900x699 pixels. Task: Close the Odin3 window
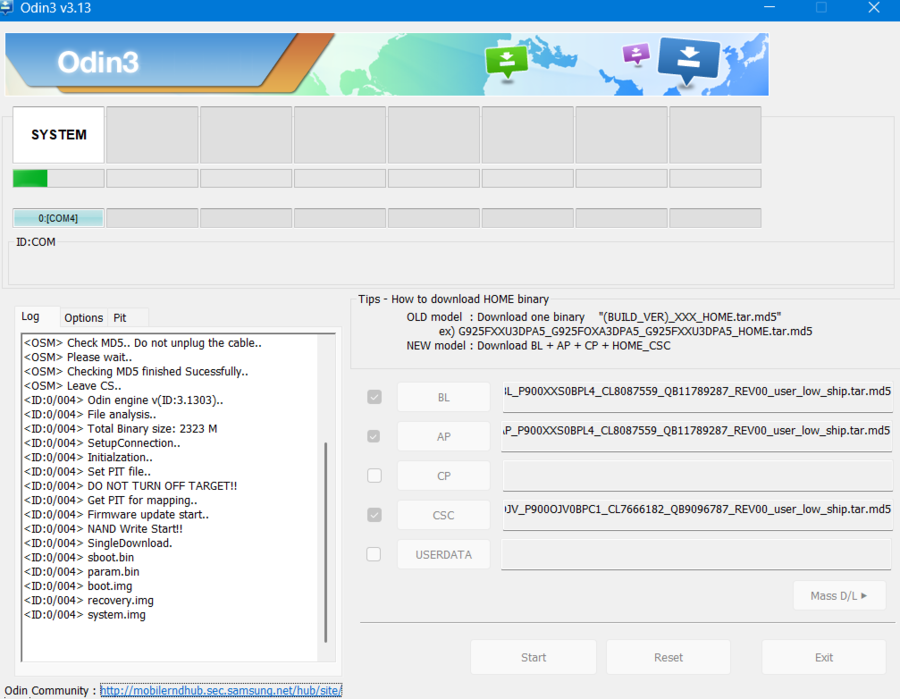(x=874, y=7)
